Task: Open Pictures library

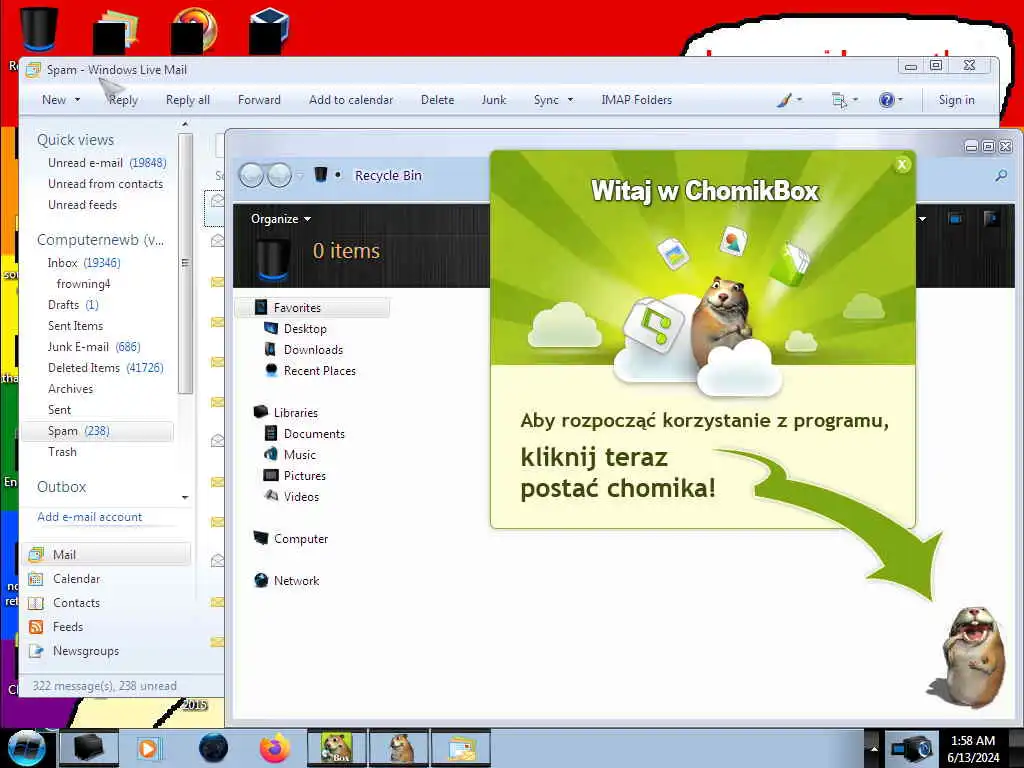Action: click(x=304, y=475)
